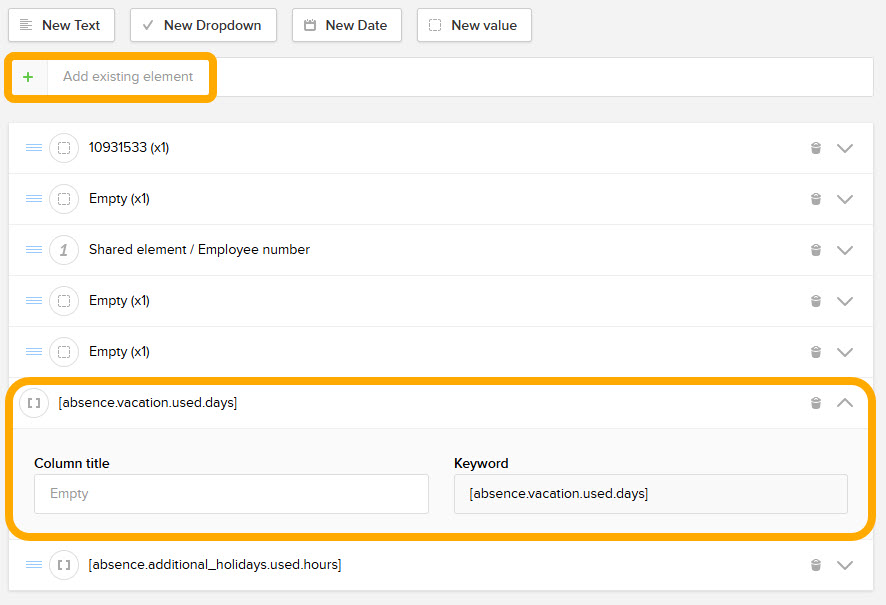Viewport: 886px width, 605px height.
Task: Click the New value button
Action: (474, 25)
